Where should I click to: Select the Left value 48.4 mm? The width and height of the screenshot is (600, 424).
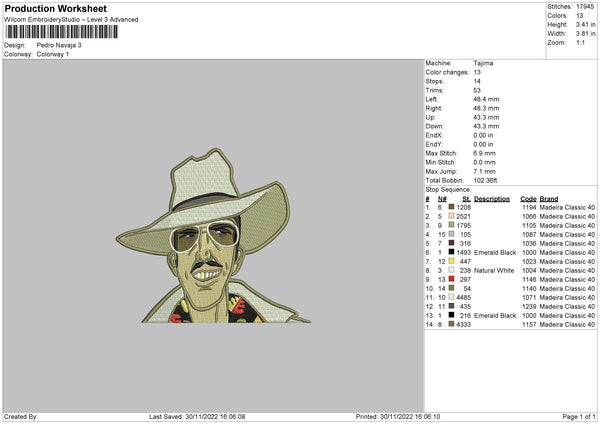click(x=486, y=99)
